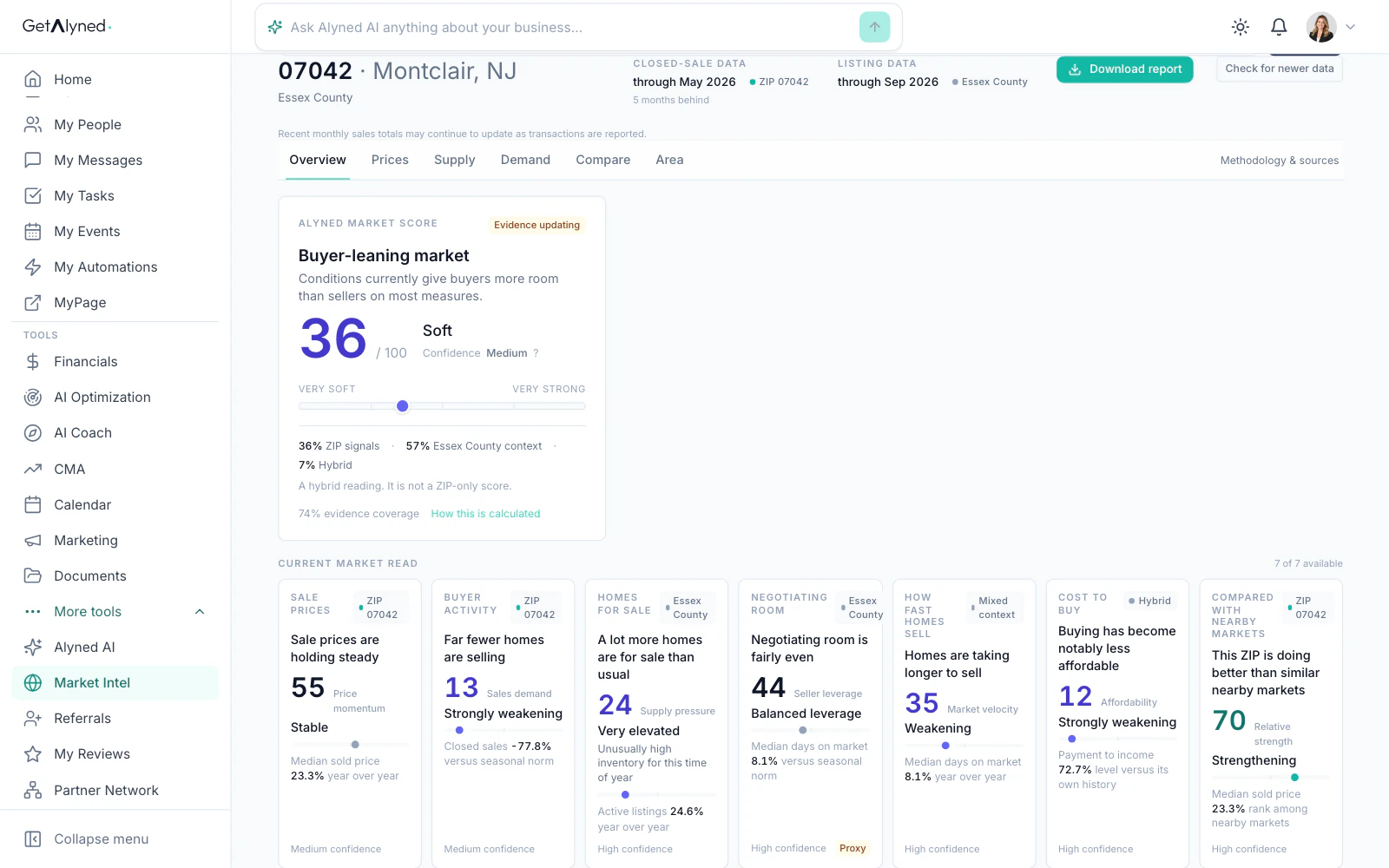The height and width of the screenshot is (868, 1389).
Task: Click 'Homes are taking longer to sell'
Action: click(x=957, y=664)
